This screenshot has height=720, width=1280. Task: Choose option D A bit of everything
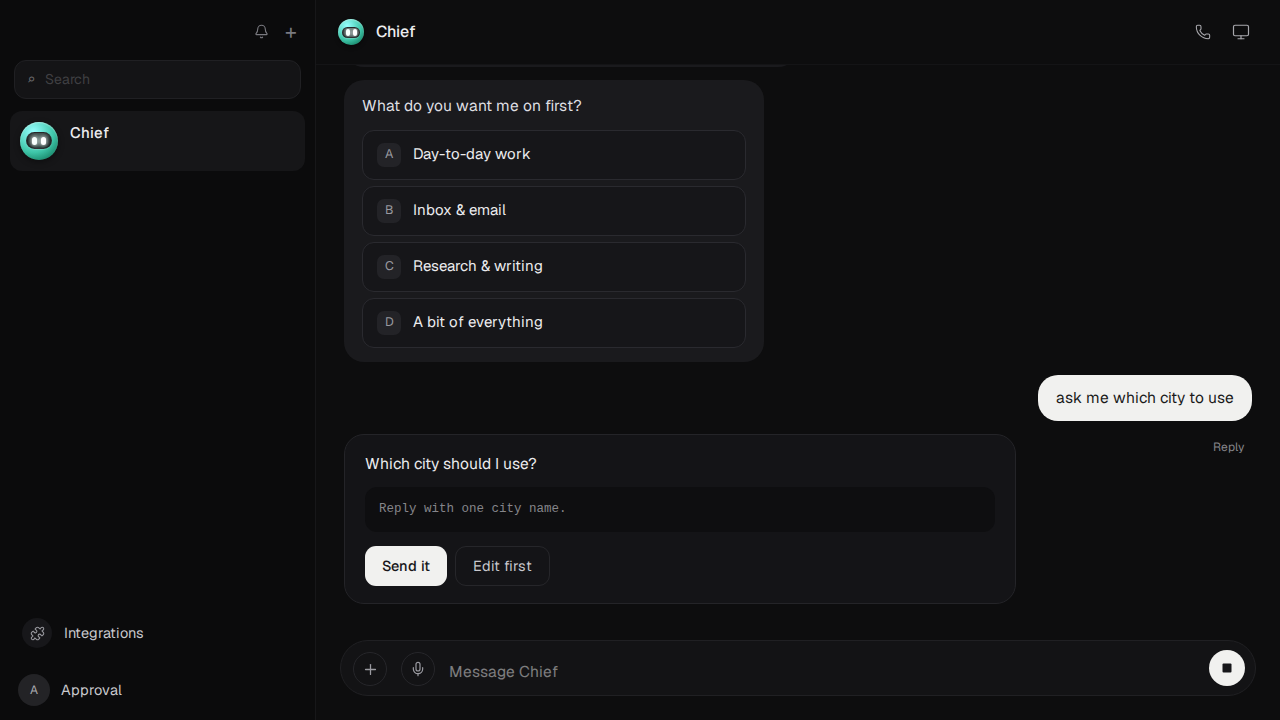554,323
